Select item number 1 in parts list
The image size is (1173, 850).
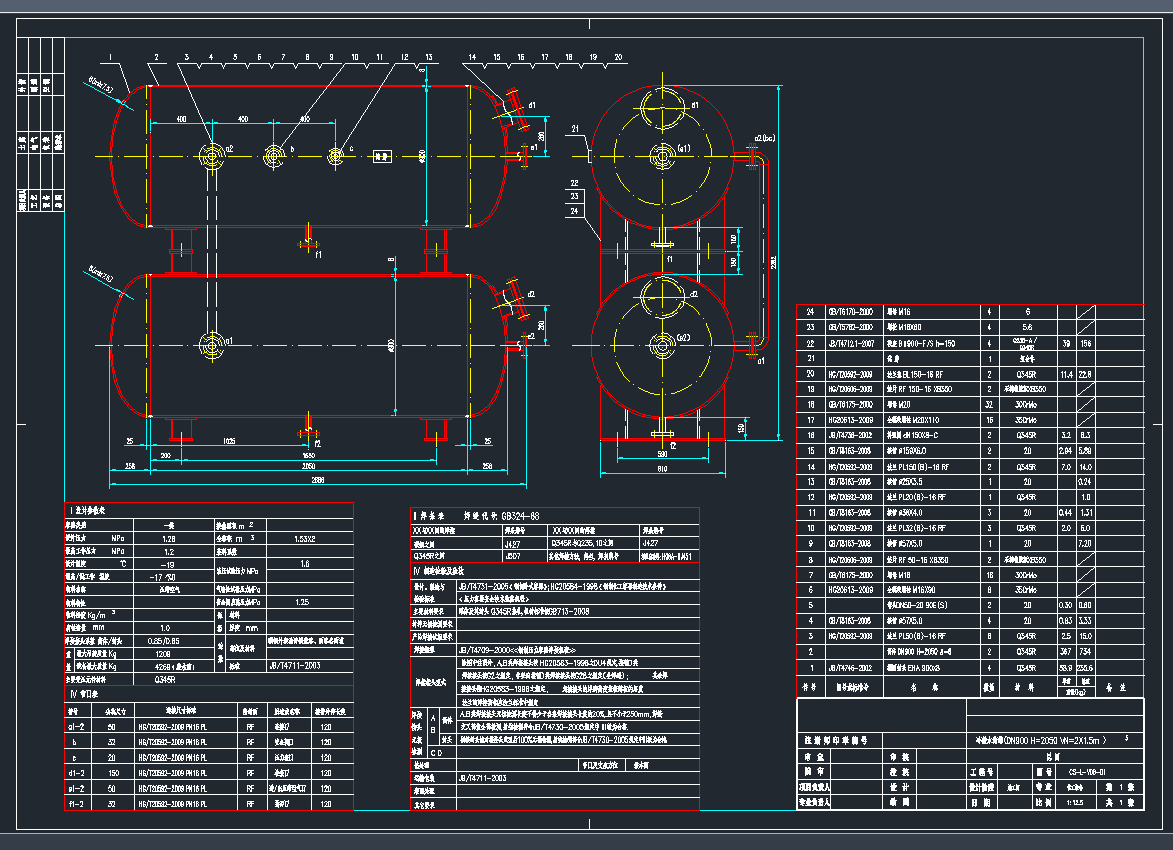click(x=810, y=667)
